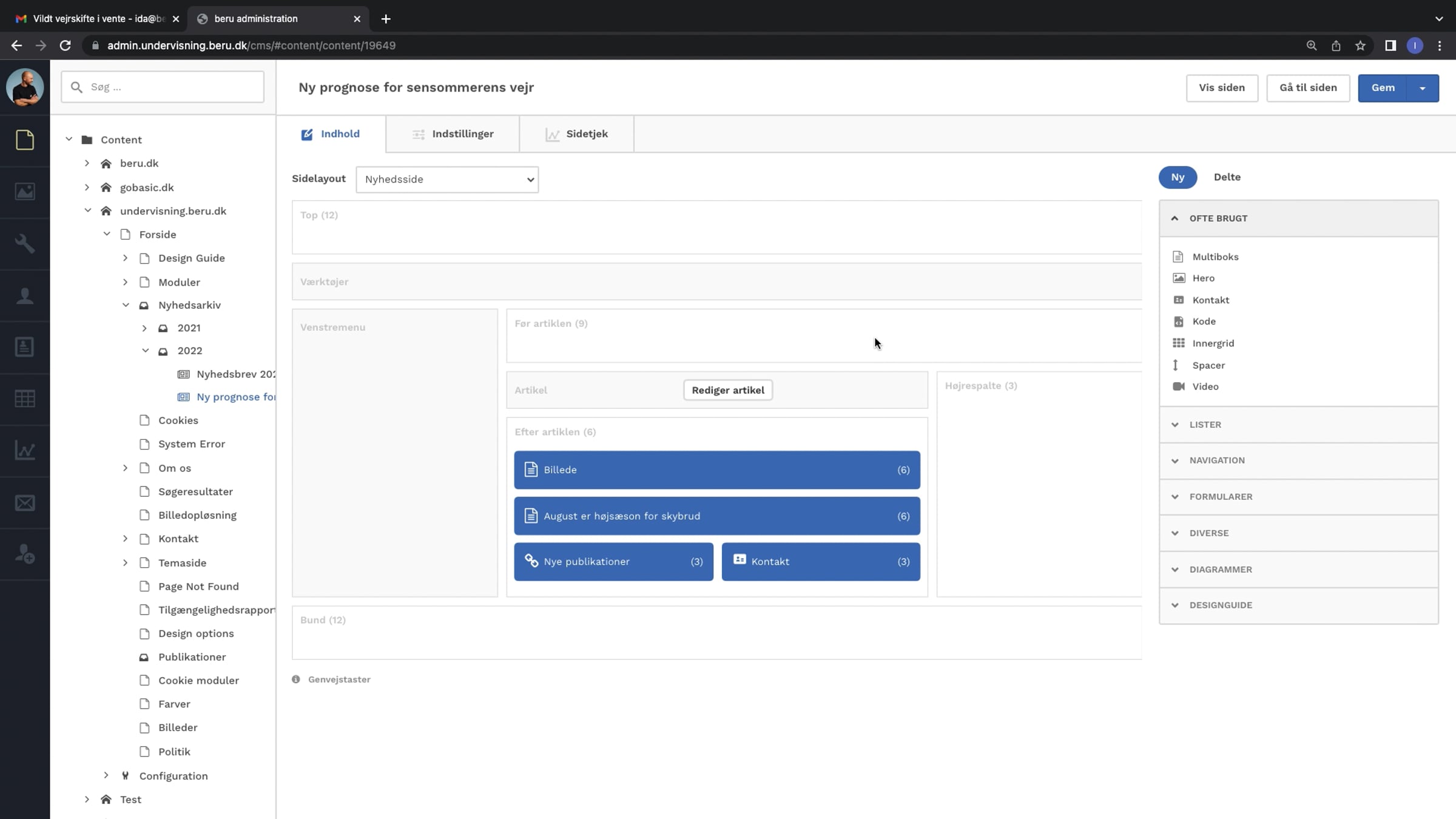Select the Video module camera icon
Screen dimensions: 1456x819
pyautogui.click(x=1179, y=386)
